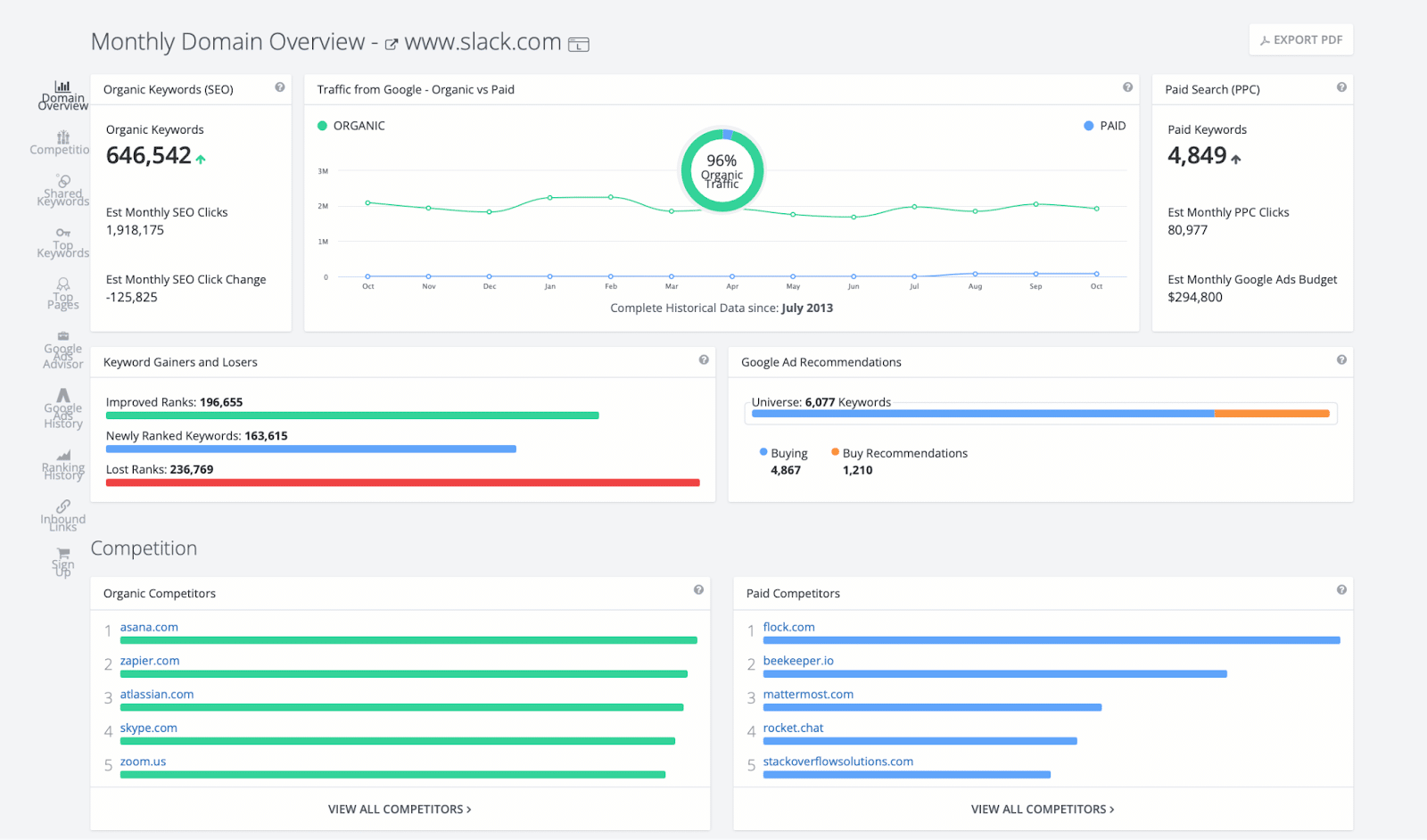Open Google Ads History sidebar item
This screenshot has height=840, width=1427.
pyautogui.click(x=62, y=408)
